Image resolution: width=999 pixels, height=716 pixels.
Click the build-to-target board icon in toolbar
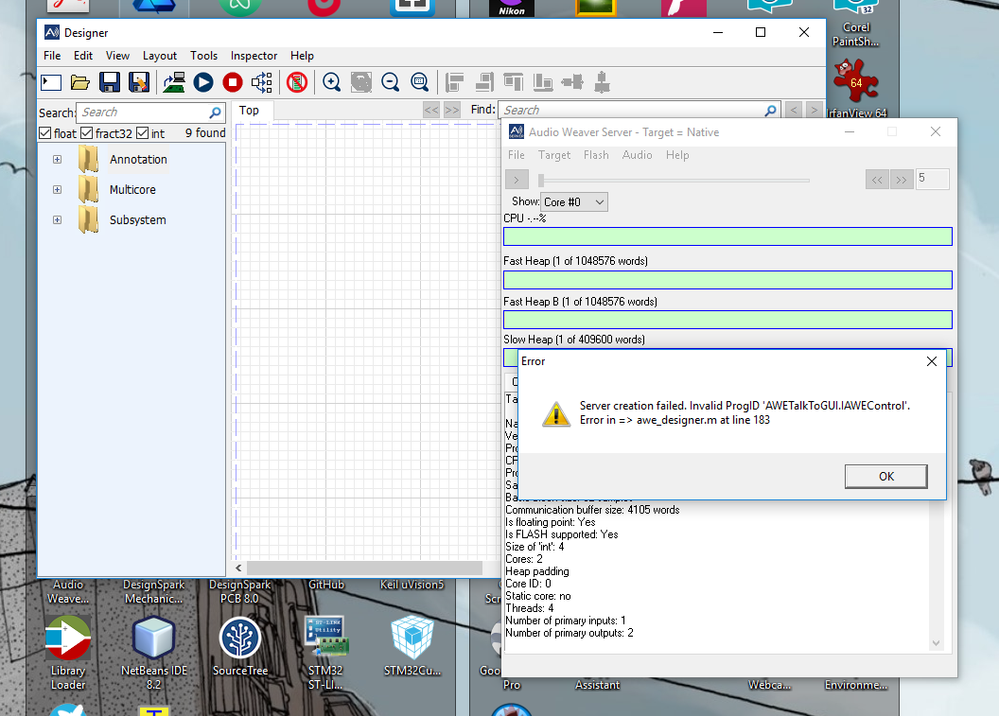pos(174,82)
